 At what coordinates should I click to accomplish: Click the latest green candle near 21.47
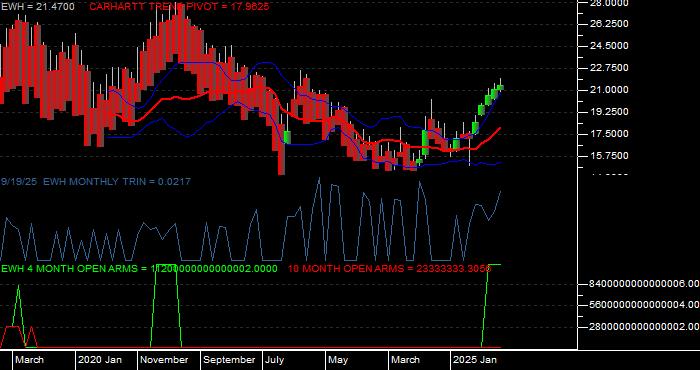click(x=500, y=87)
